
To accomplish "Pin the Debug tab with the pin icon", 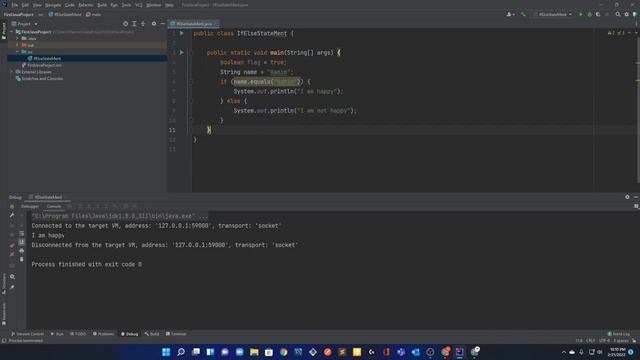I will point(12,287).
